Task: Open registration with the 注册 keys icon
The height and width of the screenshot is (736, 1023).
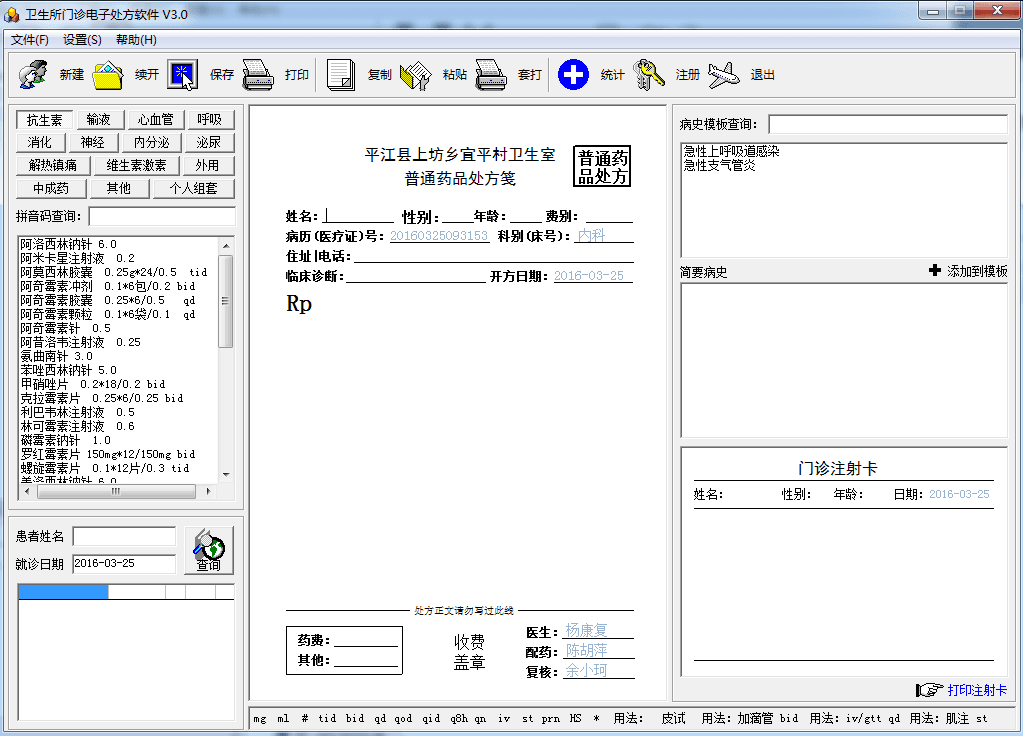Action: coord(649,75)
